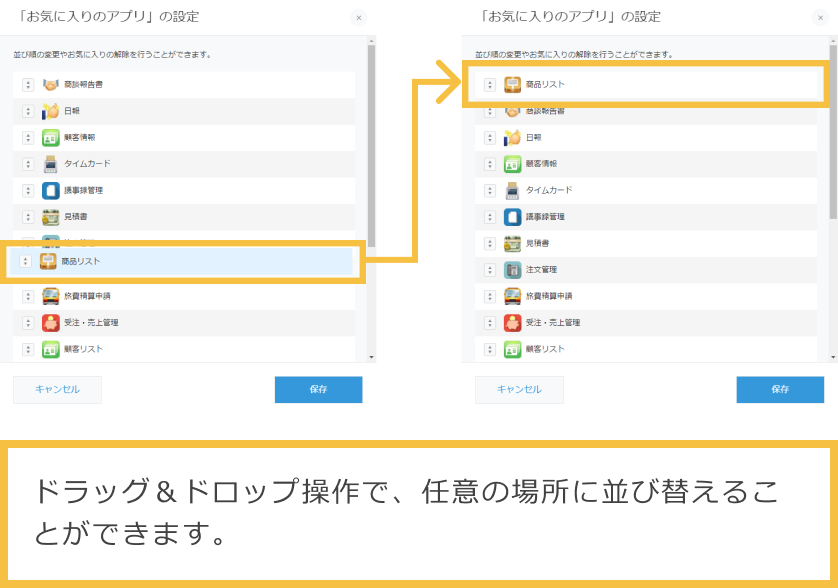Click the reorder handle next to タイムカード

click(x=489, y=190)
